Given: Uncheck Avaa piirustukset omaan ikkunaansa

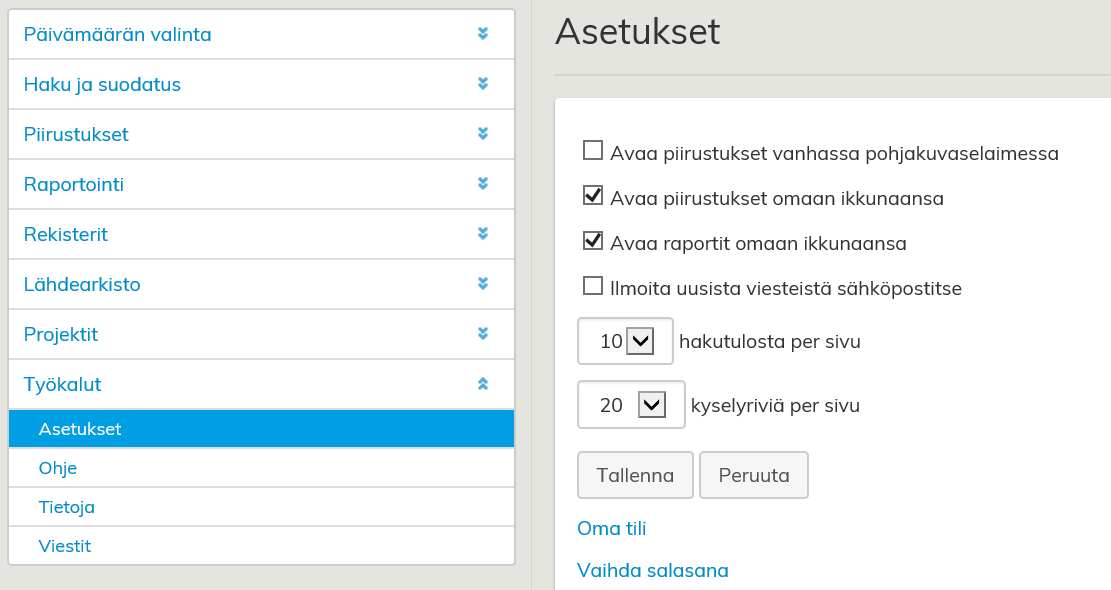Looking at the screenshot, I should [x=593, y=196].
